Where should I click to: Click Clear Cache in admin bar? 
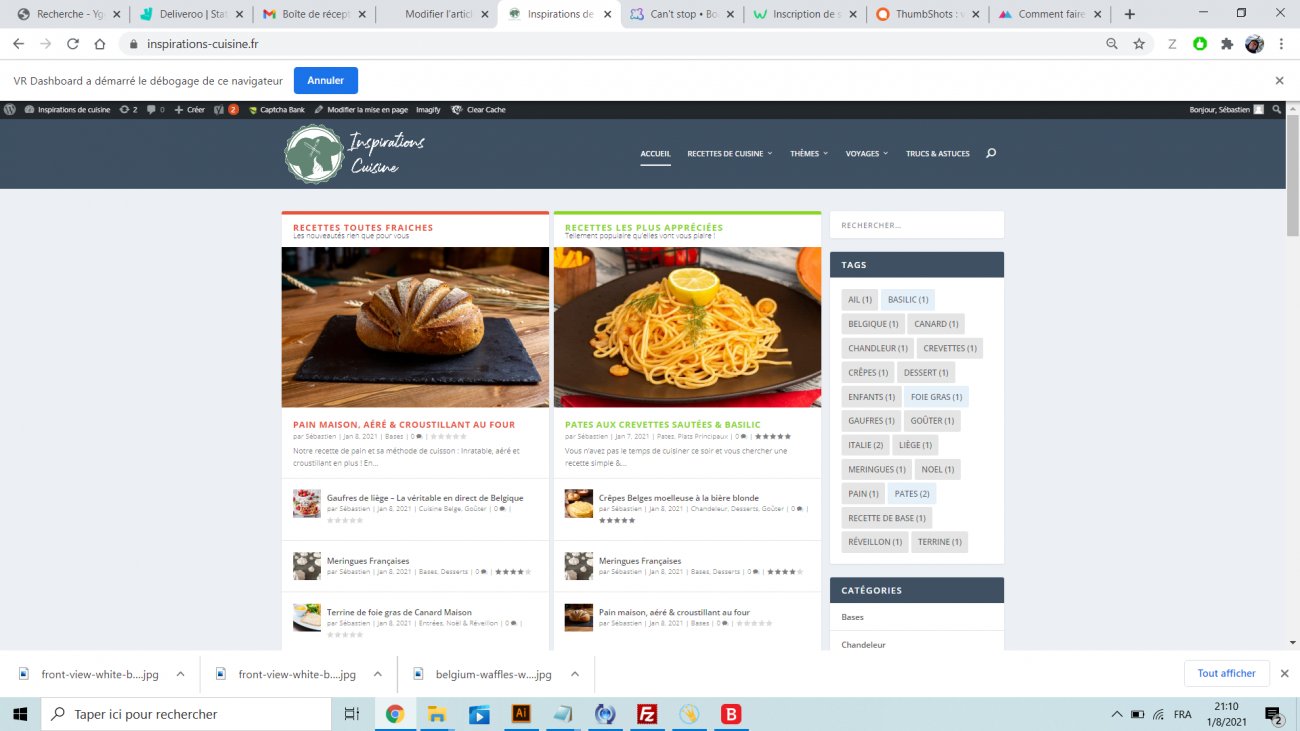(478, 110)
